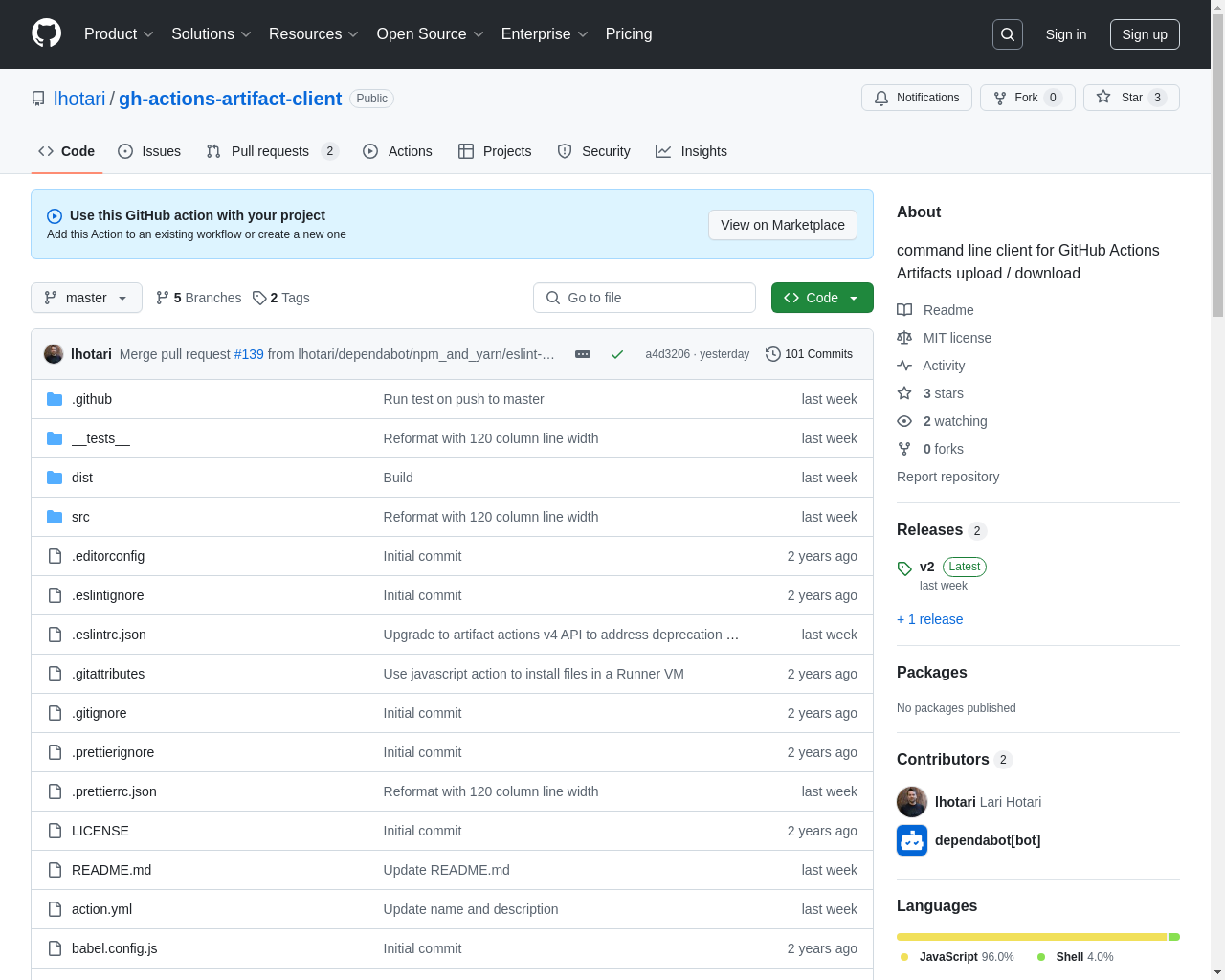Open the .prettierignore file
1225x980 pixels.
coord(113,752)
